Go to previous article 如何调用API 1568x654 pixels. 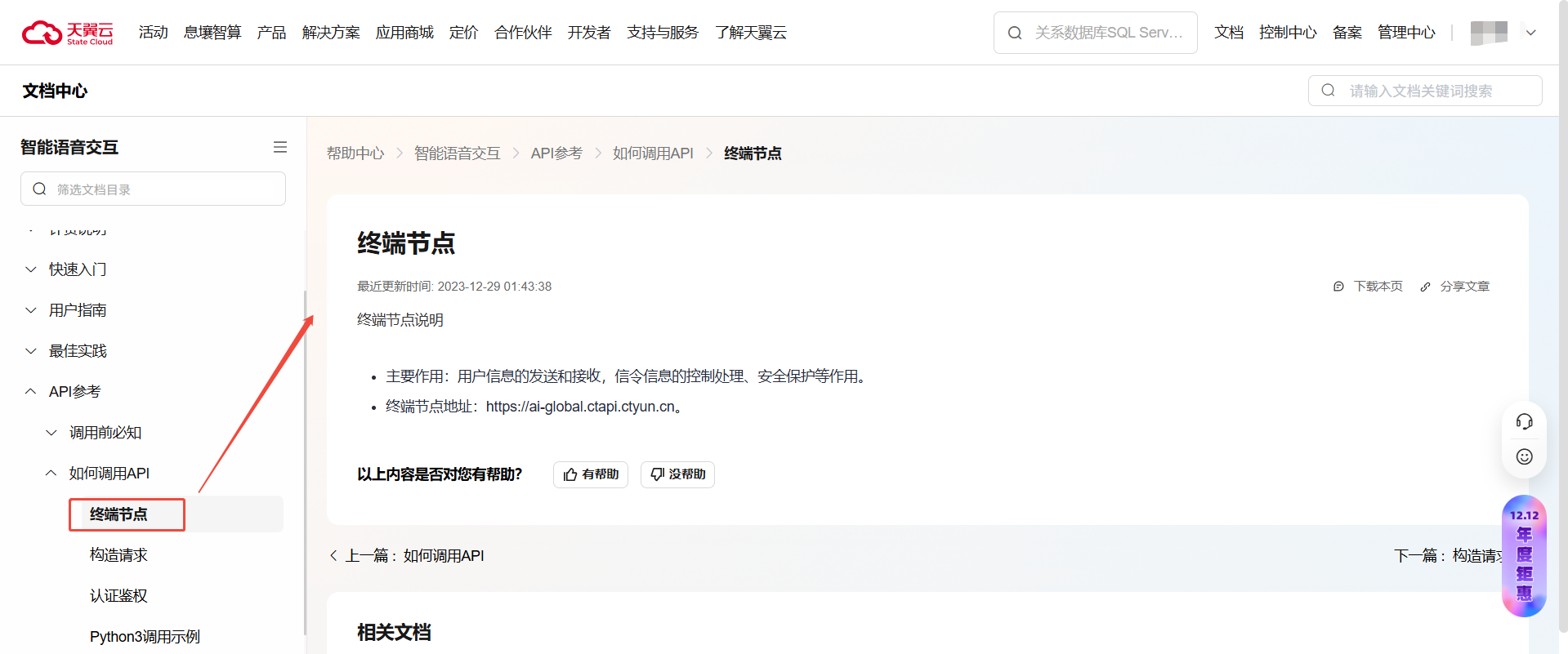click(407, 556)
